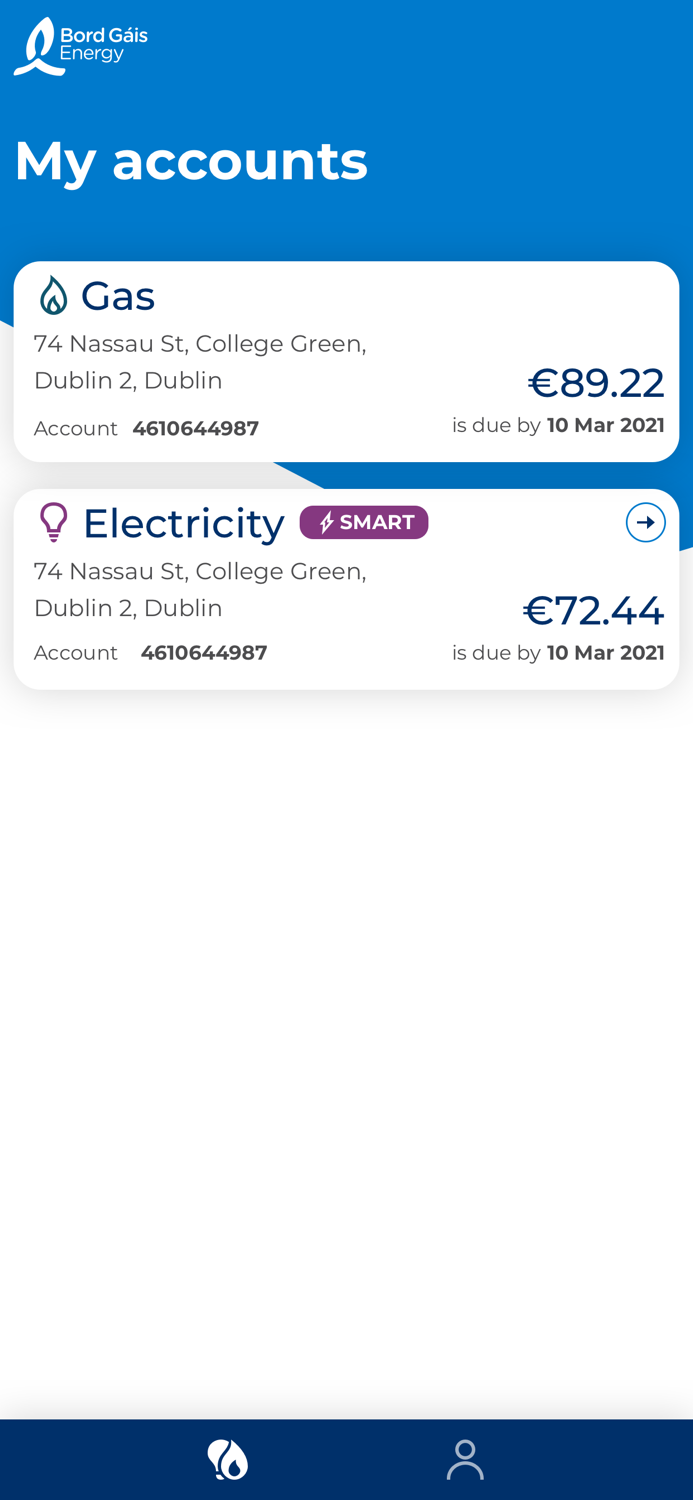
Task: Open the accounts flame icon in bottom navigation
Action: (228, 1459)
